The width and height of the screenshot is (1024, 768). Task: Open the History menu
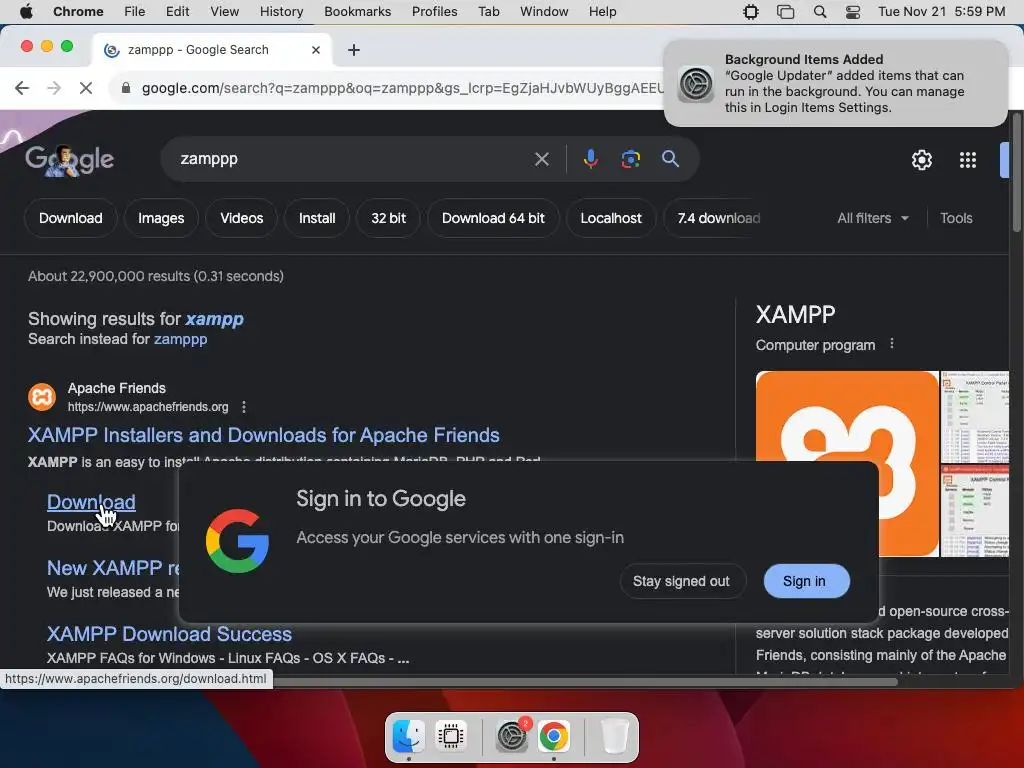tap(281, 11)
